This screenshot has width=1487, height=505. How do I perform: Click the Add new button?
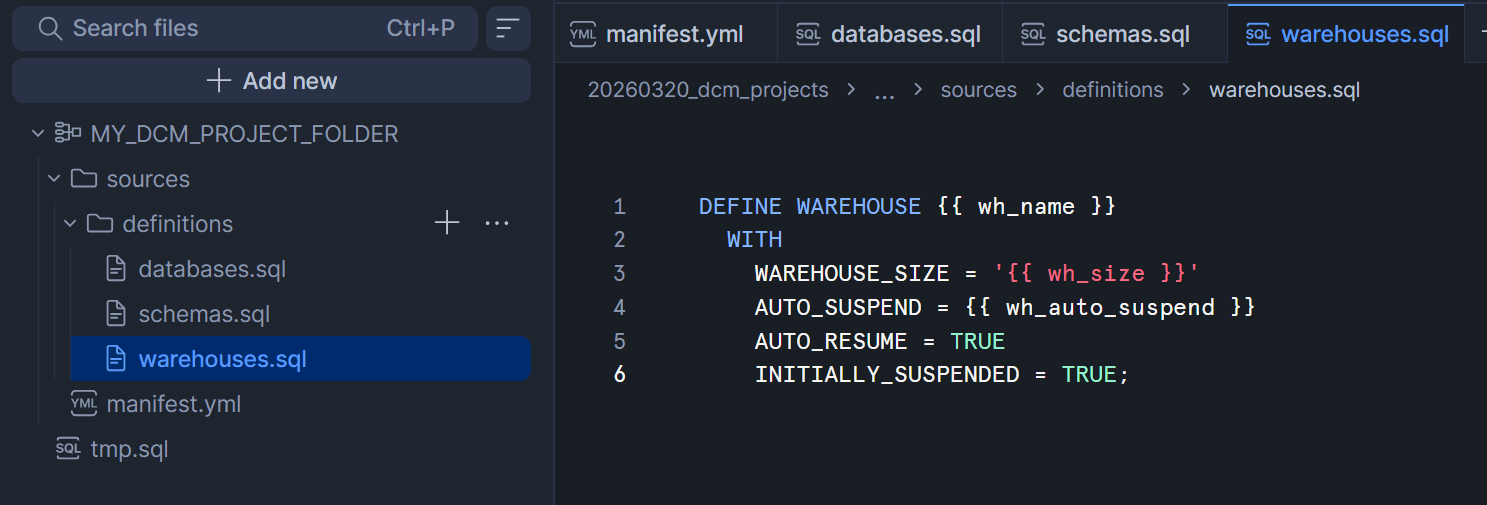(271, 81)
